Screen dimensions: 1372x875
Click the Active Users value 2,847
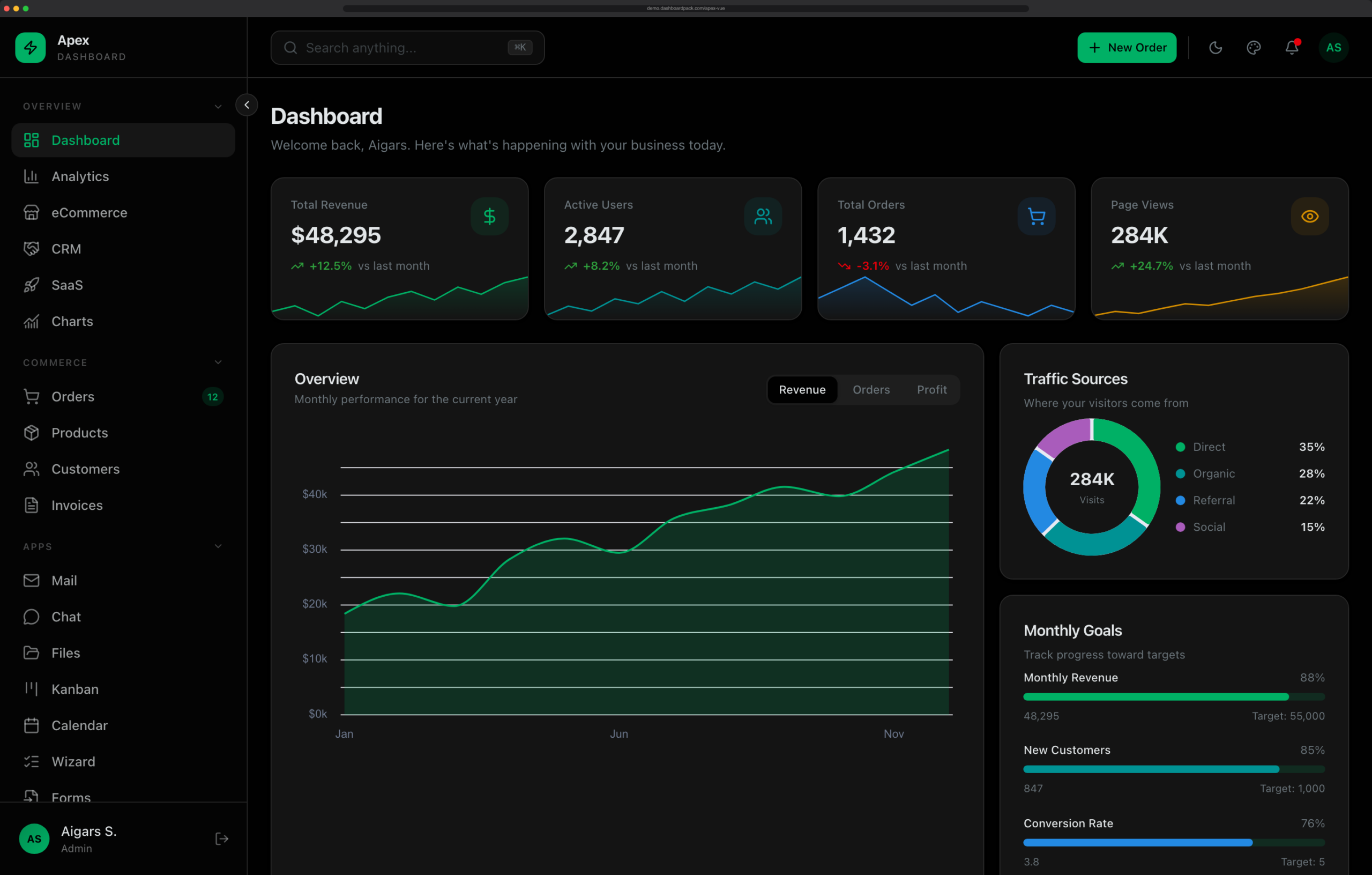[x=594, y=235]
